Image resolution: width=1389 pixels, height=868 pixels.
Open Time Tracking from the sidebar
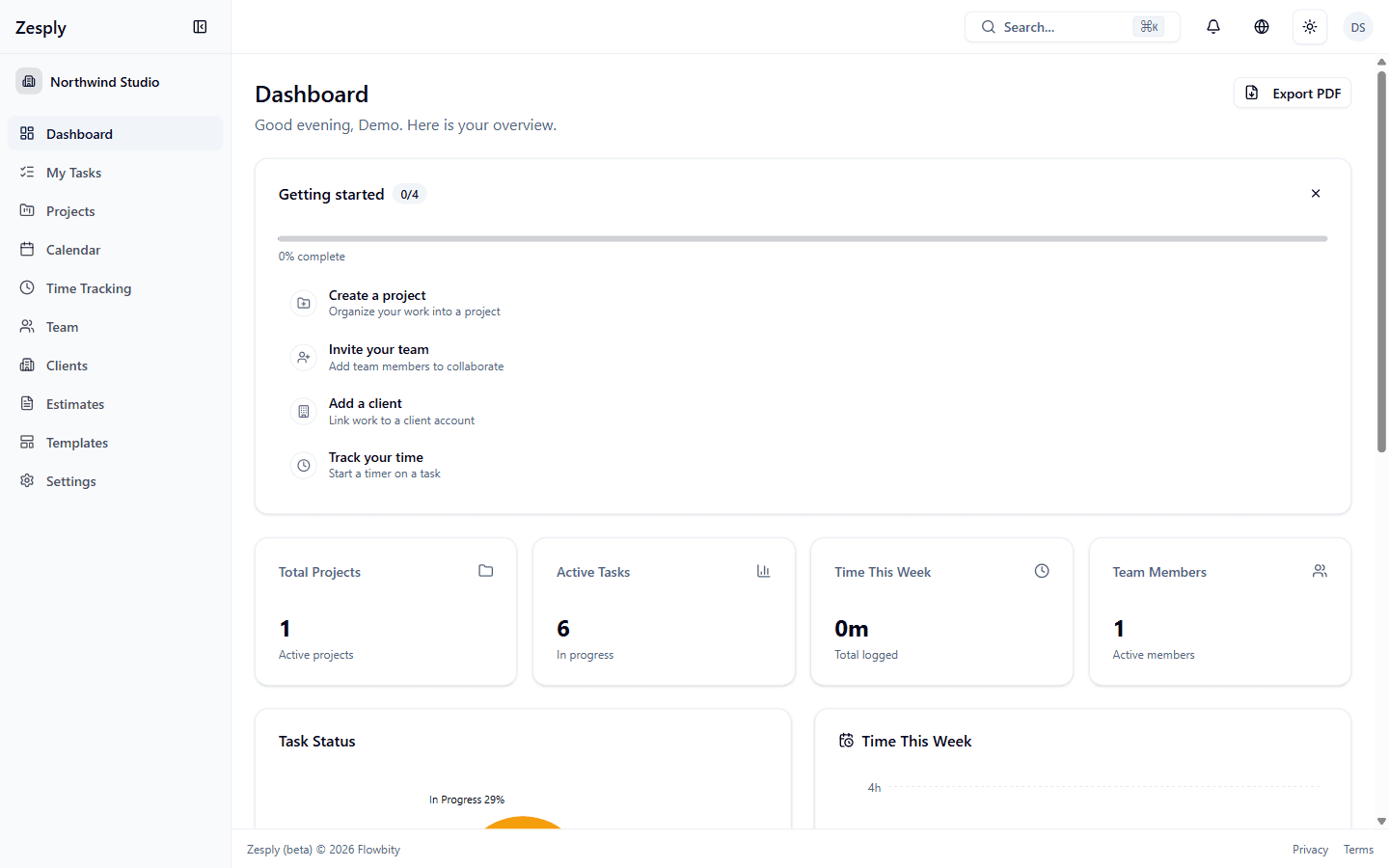[116, 287]
